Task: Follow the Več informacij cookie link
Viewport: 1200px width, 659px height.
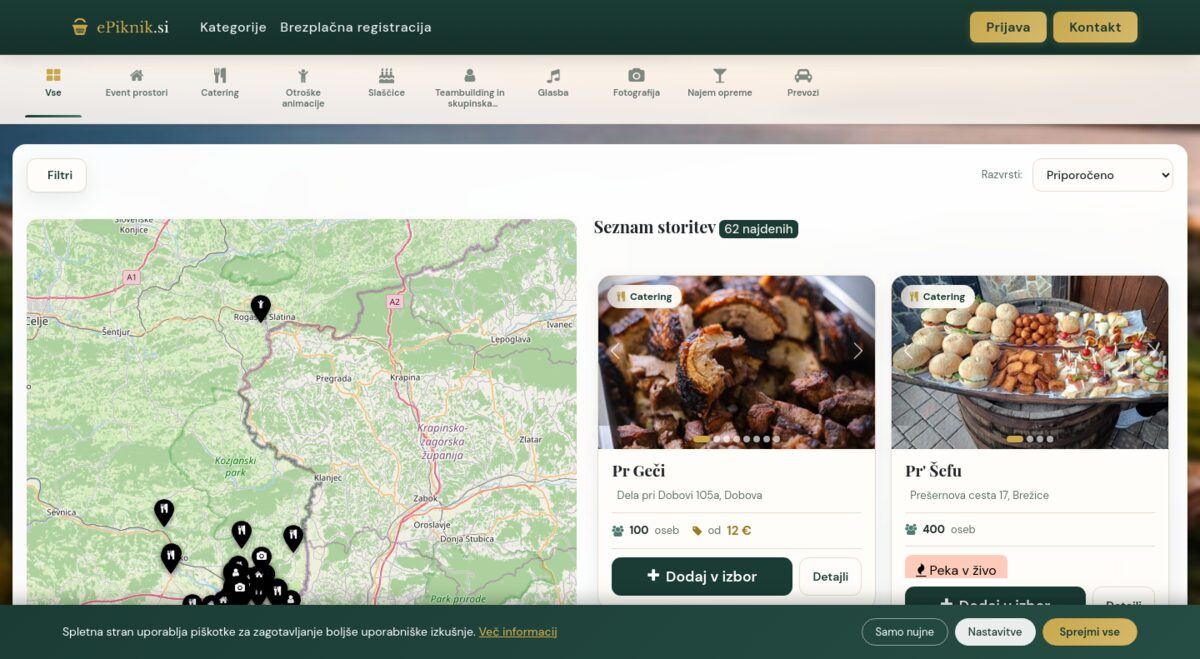Action: pos(518,632)
